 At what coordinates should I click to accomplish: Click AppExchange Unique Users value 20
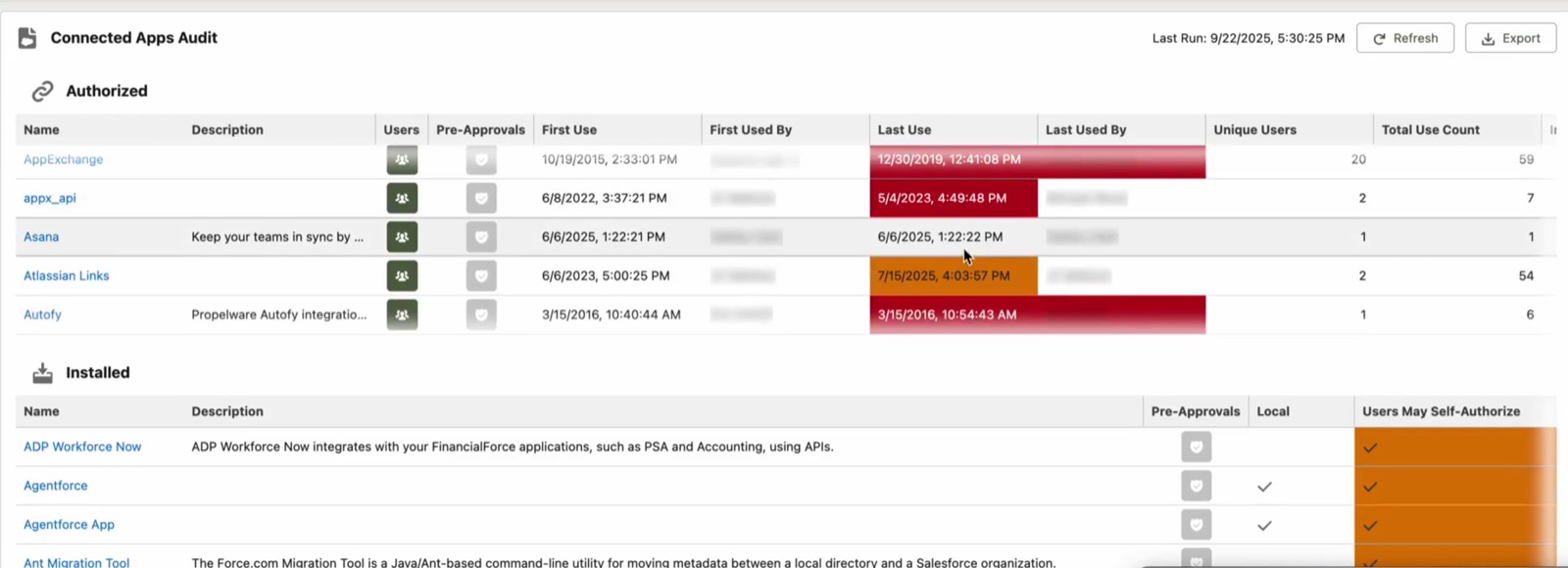tap(1358, 159)
